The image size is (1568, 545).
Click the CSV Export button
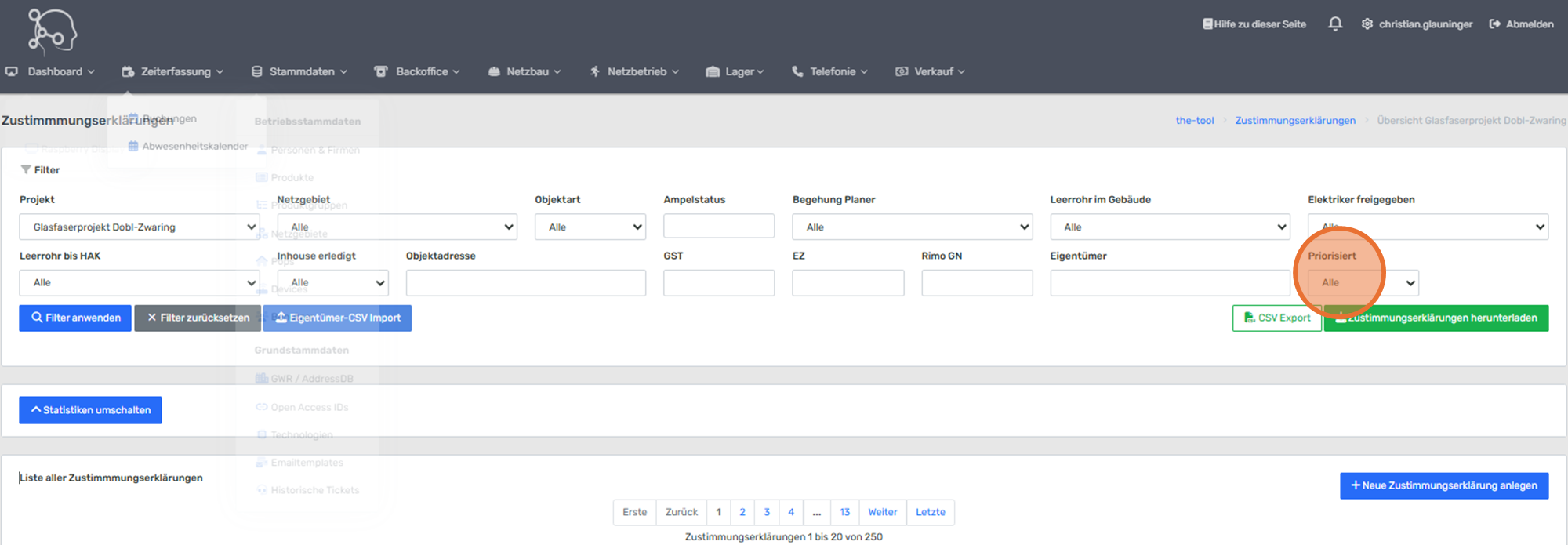[1276, 318]
